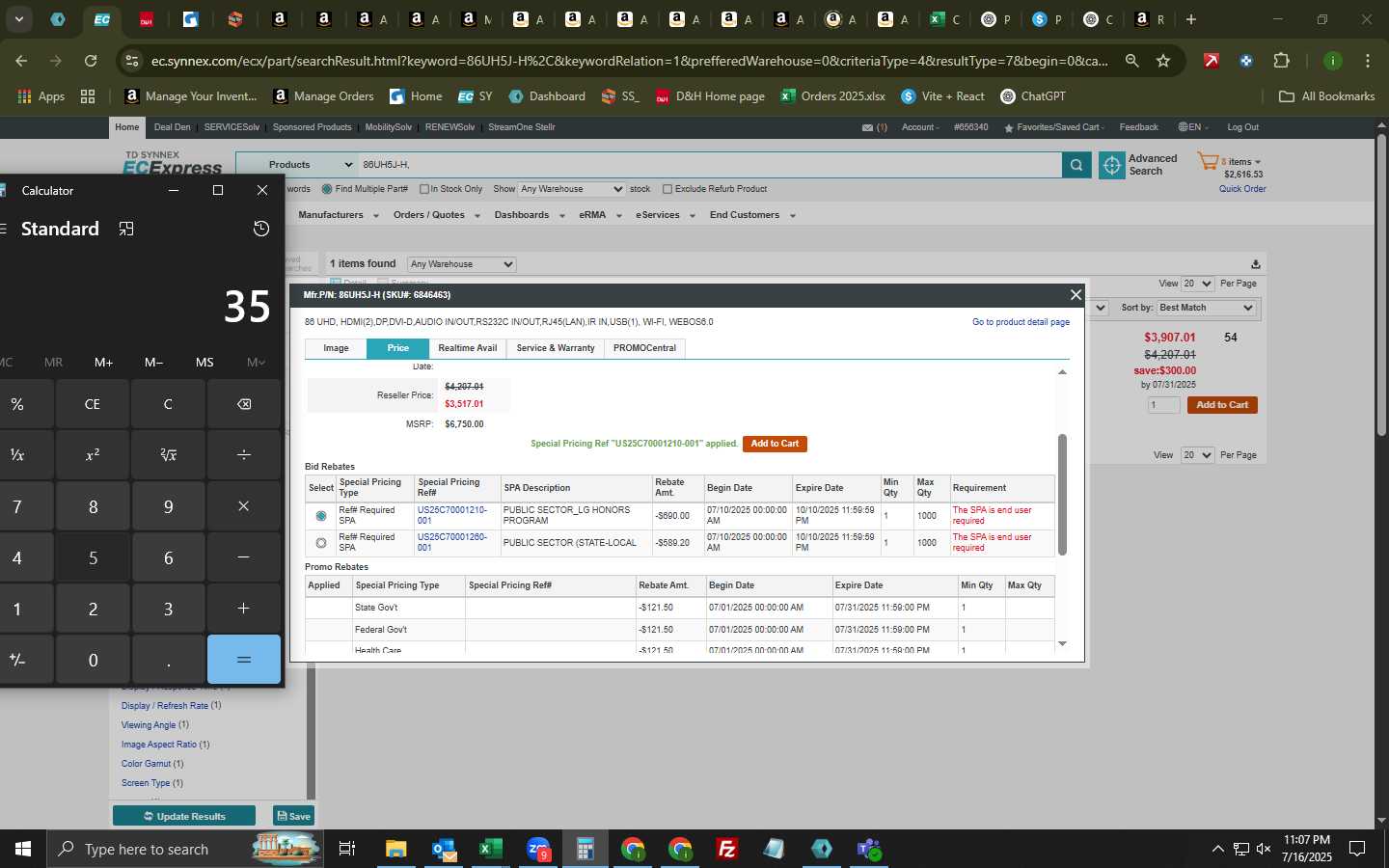Open FileZilla from the taskbar
Screen dimensions: 1389x868
727,849
